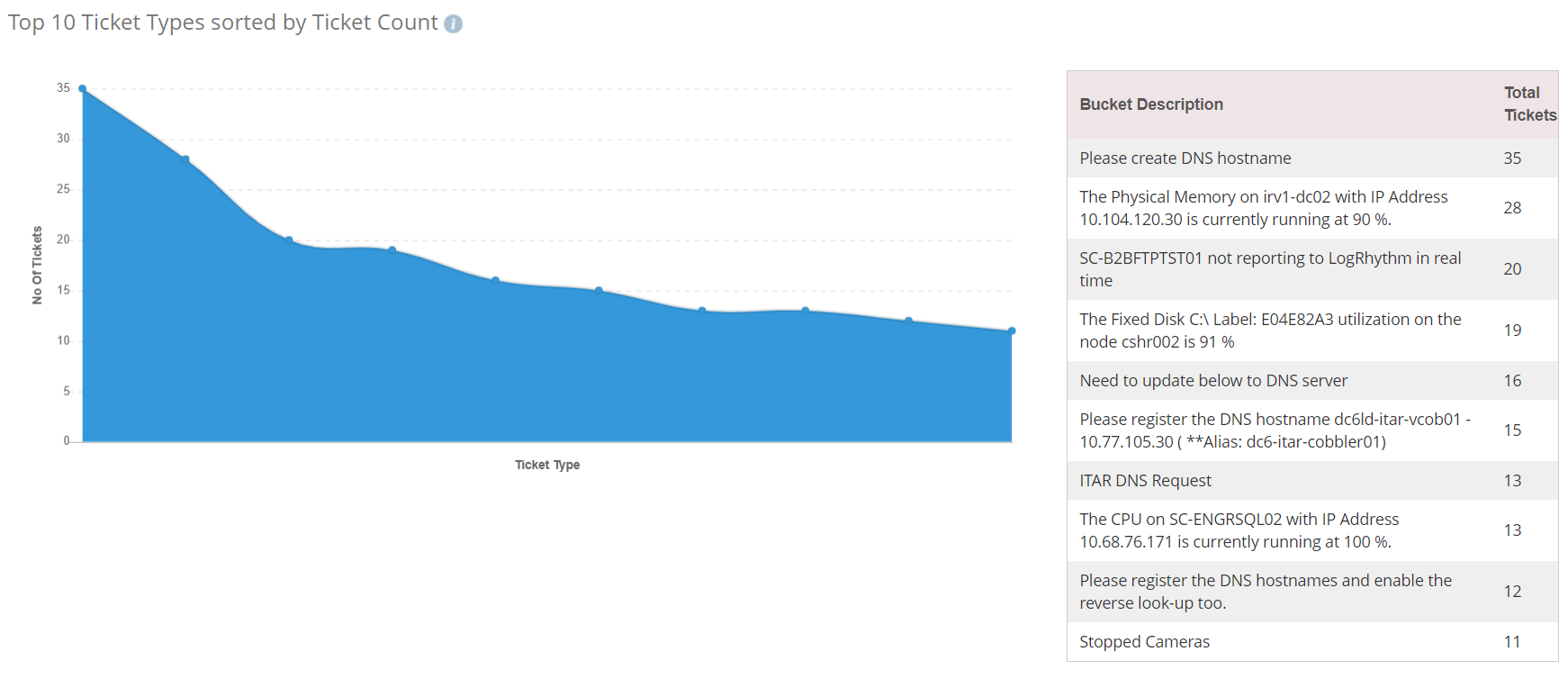Select the 'ITAR DNS Request' bucket
The width and height of the screenshot is (1568, 679).
click(1145, 481)
